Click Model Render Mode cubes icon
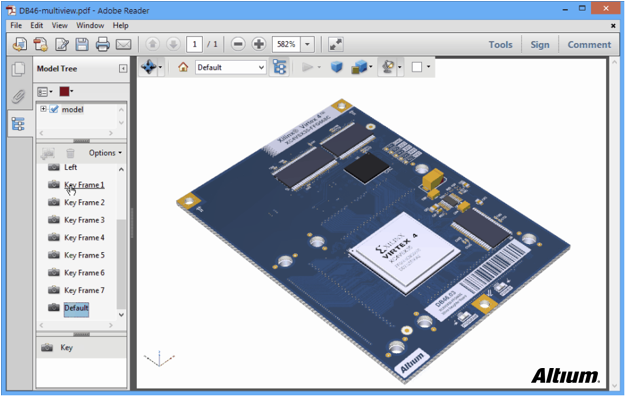 point(359,67)
